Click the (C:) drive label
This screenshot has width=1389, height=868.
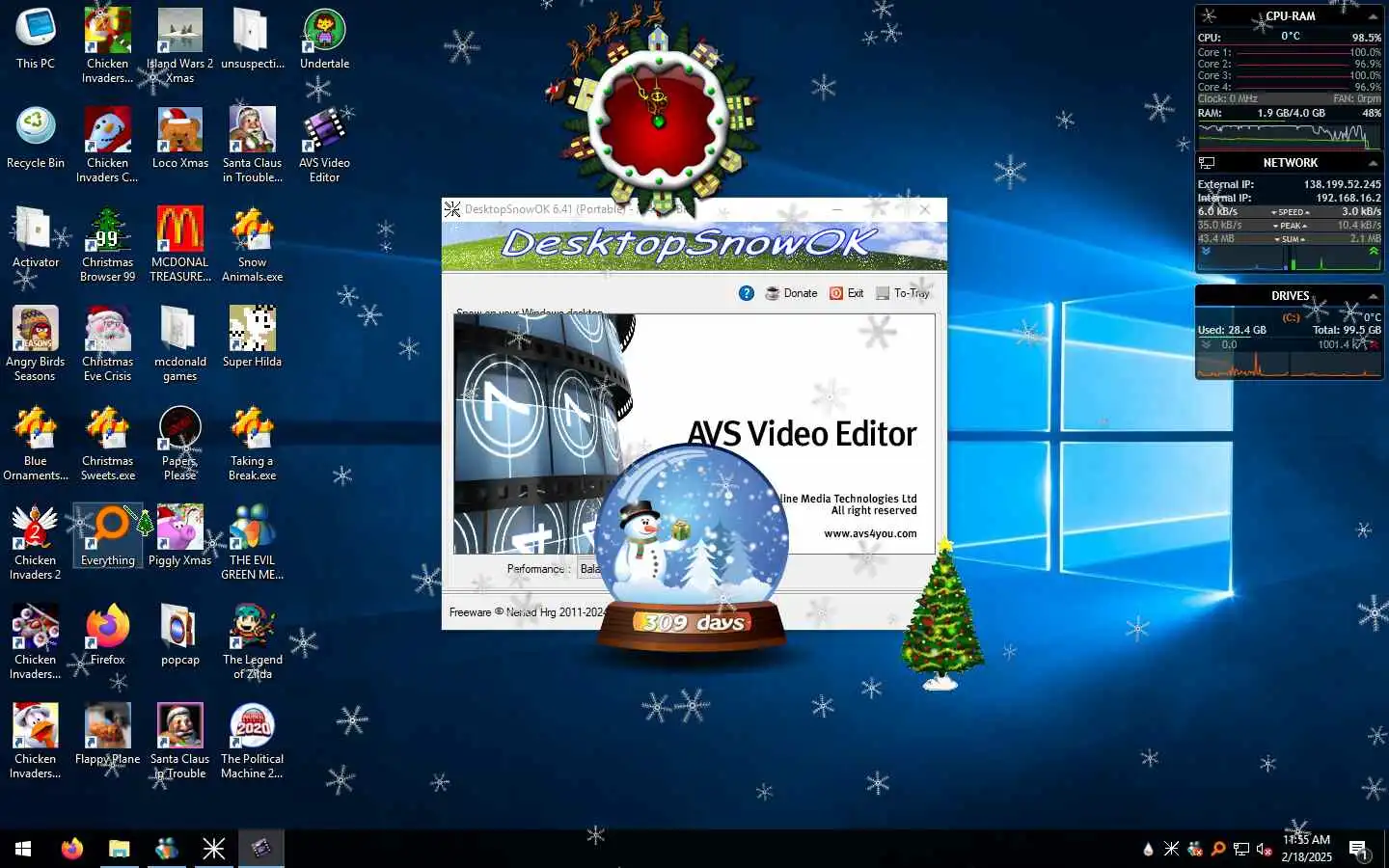point(1291,317)
